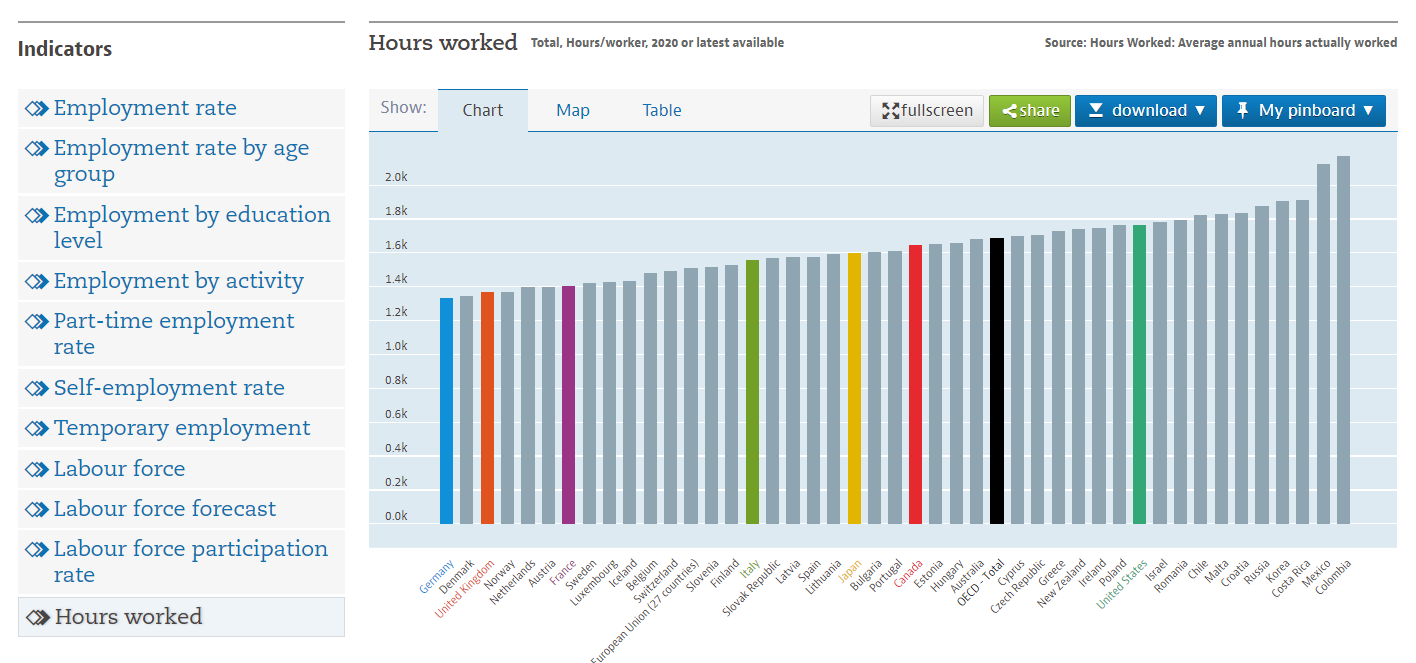Expand the My pinboard dropdown
The height and width of the screenshot is (663, 1416).
pyautogui.click(x=1303, y=111)
